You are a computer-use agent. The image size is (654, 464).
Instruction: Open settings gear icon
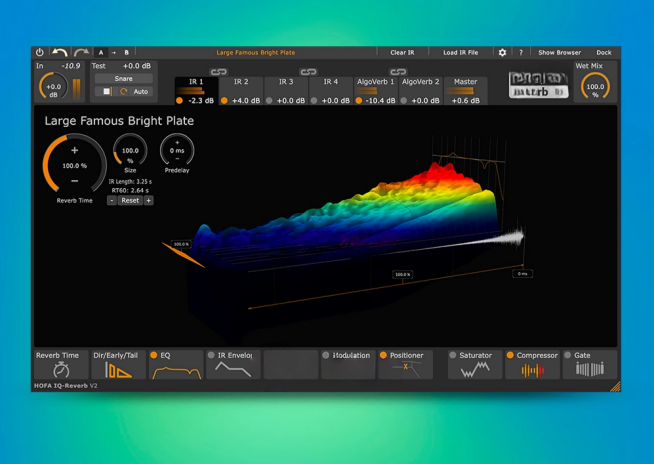(x=503, y=53)
